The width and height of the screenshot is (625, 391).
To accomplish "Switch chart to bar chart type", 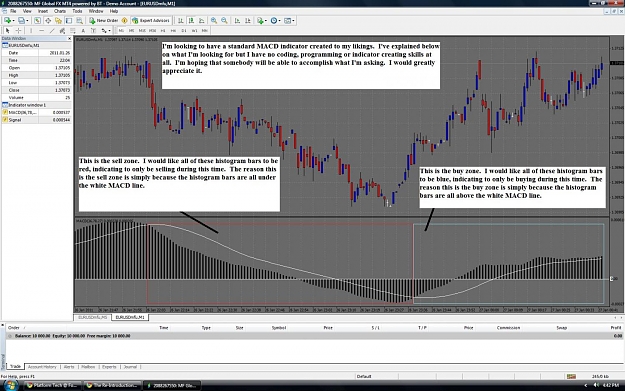I will [181, 20].
